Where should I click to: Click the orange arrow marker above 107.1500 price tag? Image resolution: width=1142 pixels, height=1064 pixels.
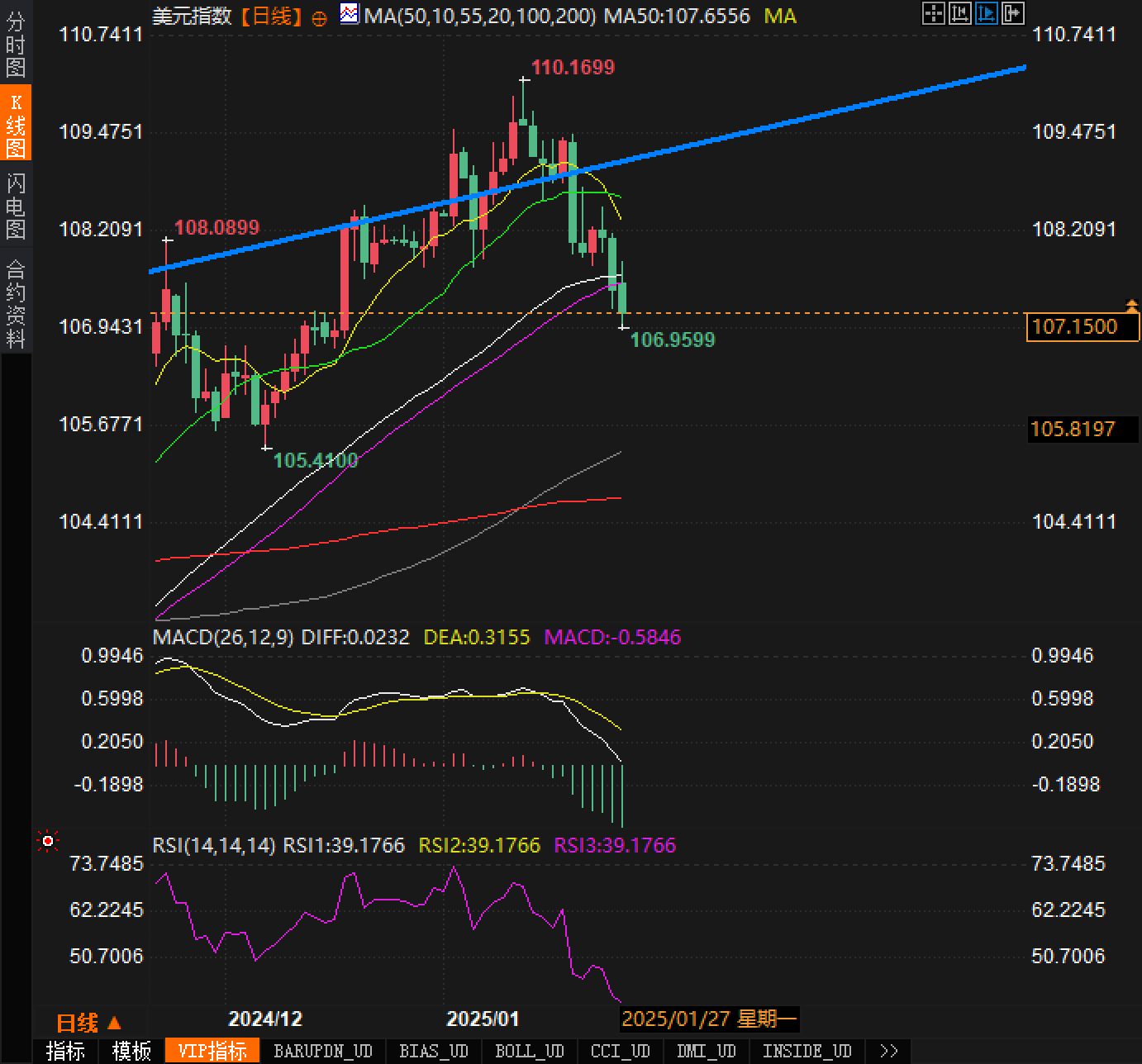click(1132, 306)
